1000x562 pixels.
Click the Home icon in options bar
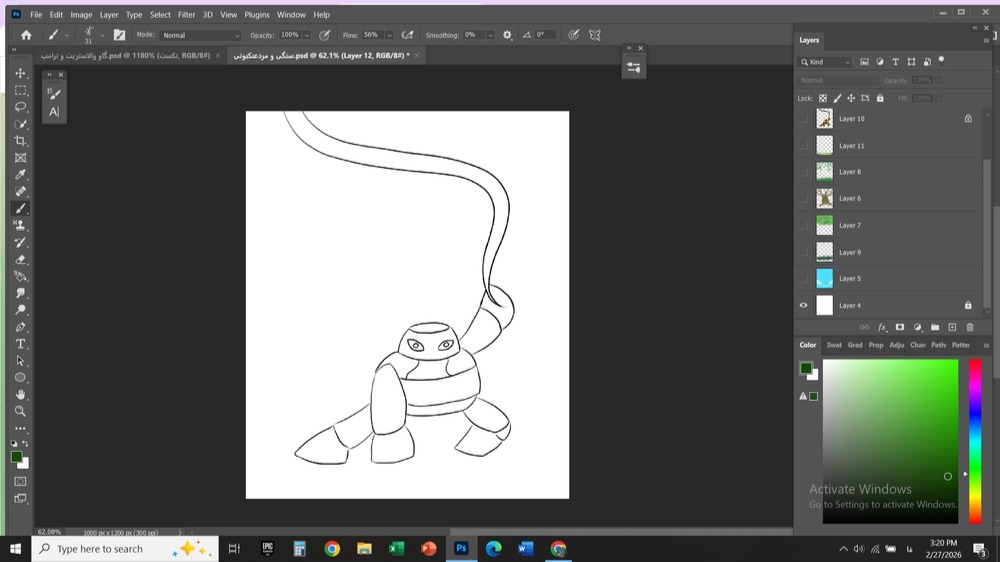pyautogui.click(x=26, y=35)
